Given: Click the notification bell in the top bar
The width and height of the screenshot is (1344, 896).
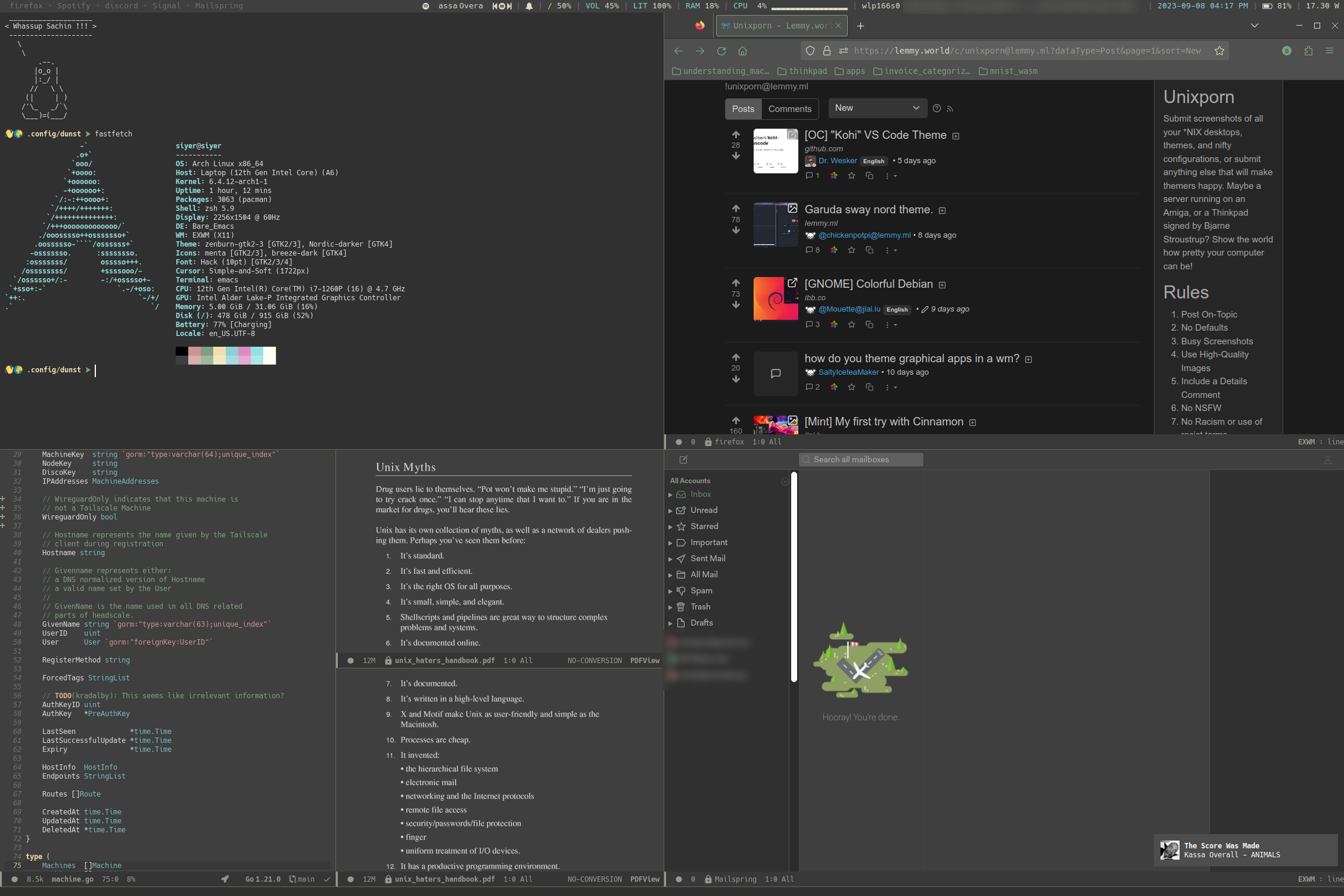Looking at the screenshot, I should click(x=529, y=6).
